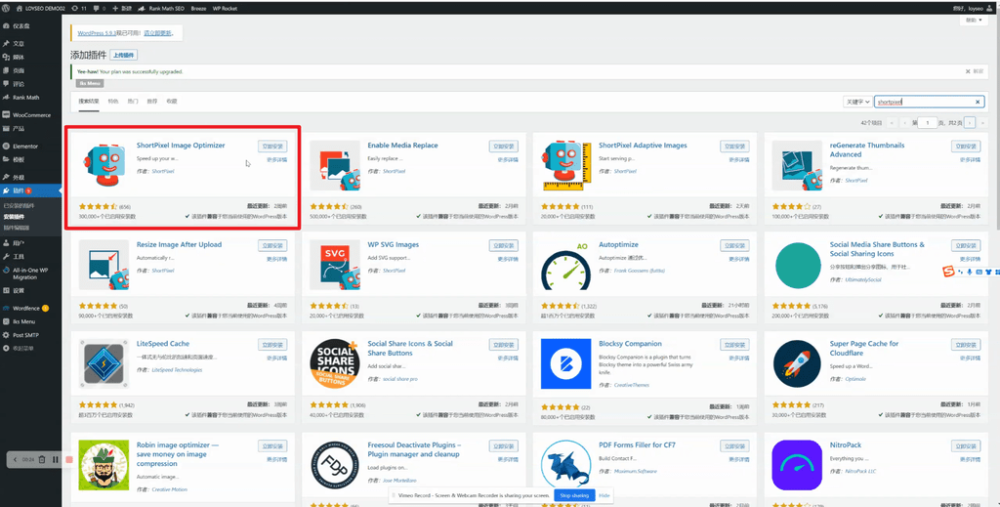Screen dimensions: 1000x507
Task: Open the LiteSpeed Cache title link
Action: [x=163, y=344]
